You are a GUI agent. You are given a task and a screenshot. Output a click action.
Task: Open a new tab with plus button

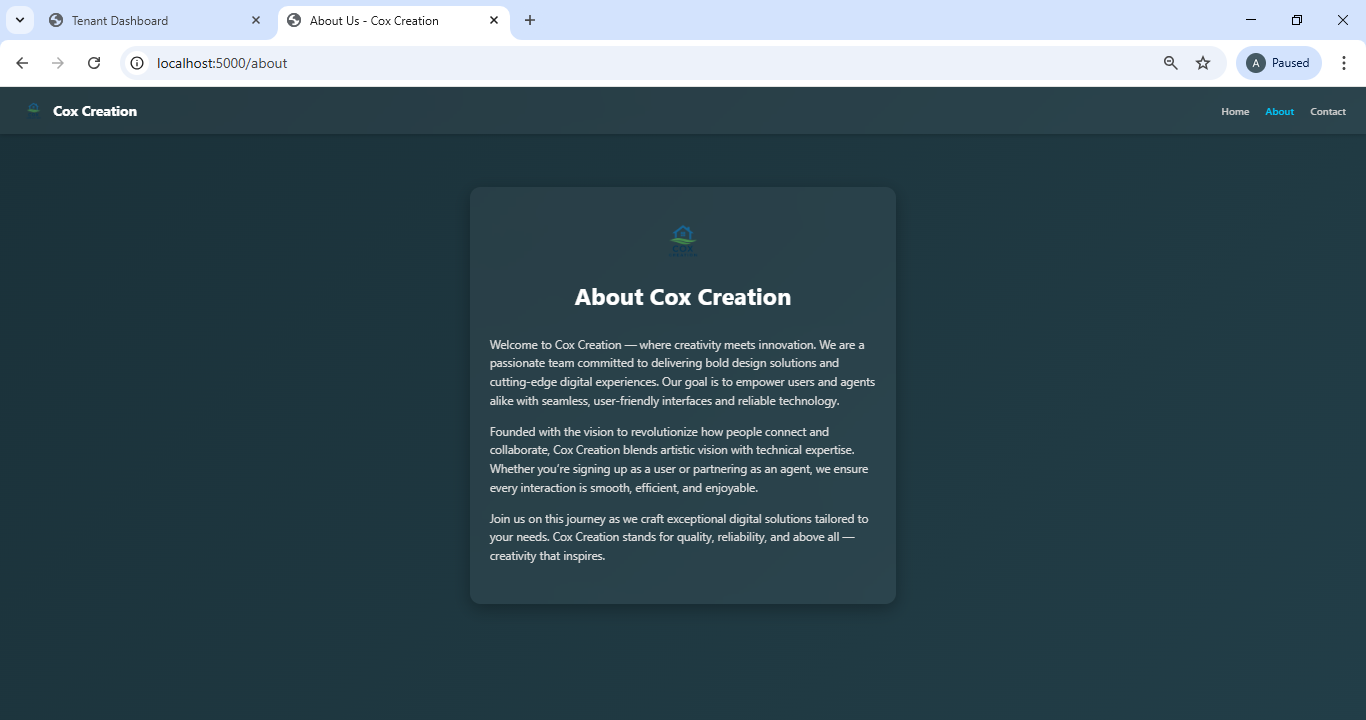pyautogui.click(x=530, y=20)
